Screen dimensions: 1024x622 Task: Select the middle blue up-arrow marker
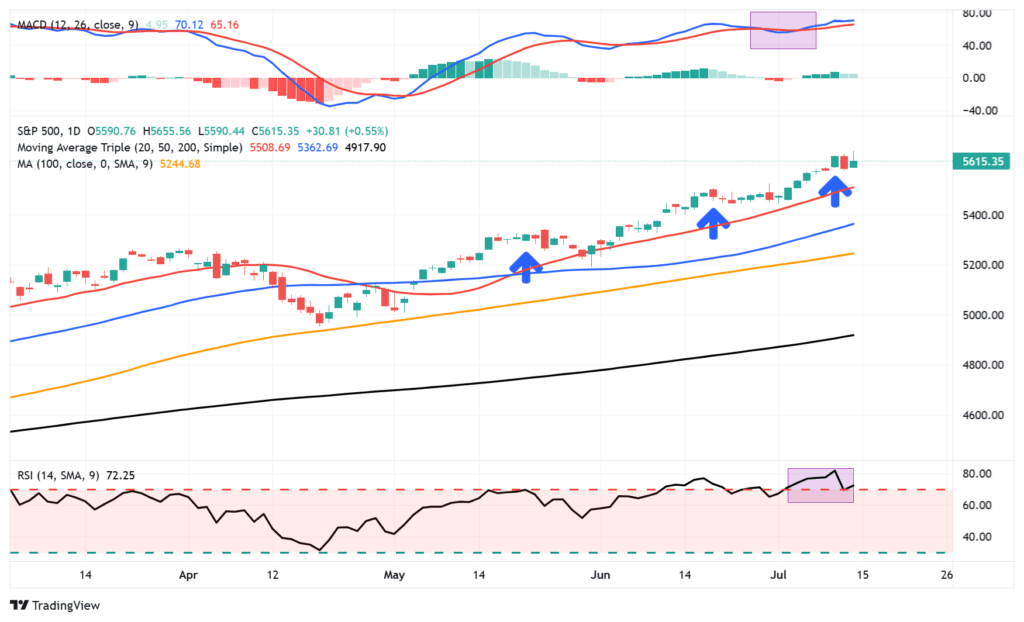(x=714, y=222)
